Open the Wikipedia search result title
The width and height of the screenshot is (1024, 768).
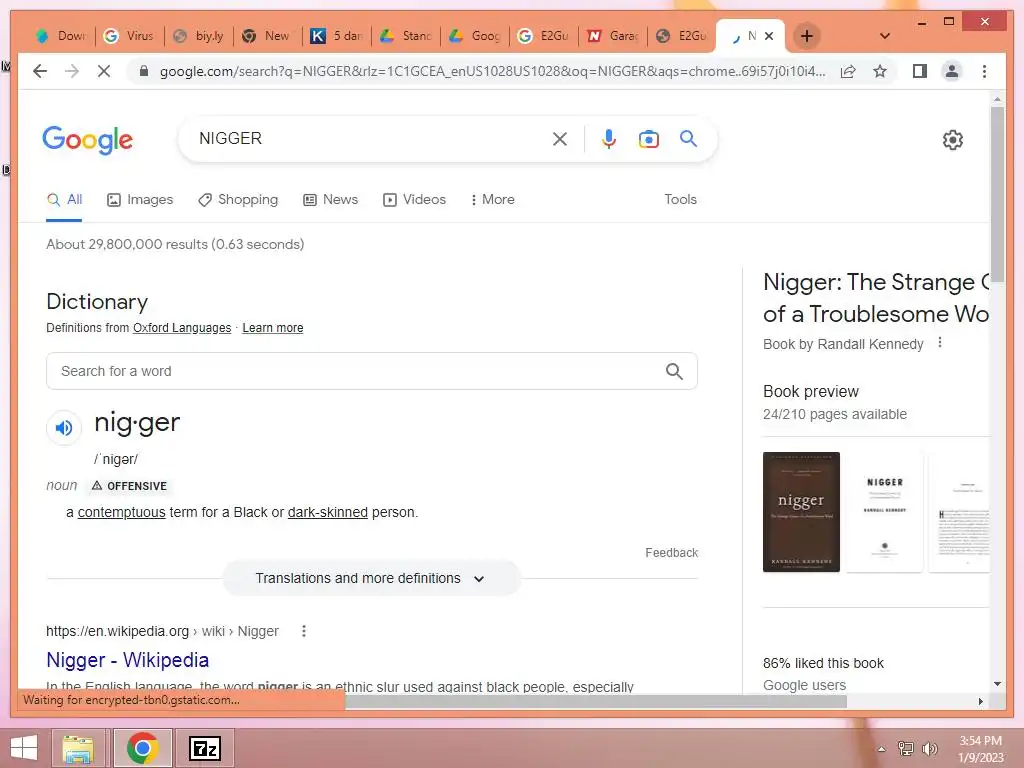127,660
